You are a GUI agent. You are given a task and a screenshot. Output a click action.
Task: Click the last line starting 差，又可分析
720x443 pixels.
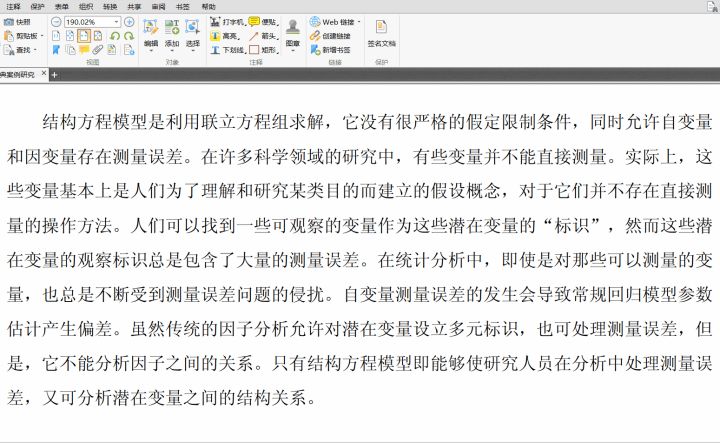click(x=162, y=398)
